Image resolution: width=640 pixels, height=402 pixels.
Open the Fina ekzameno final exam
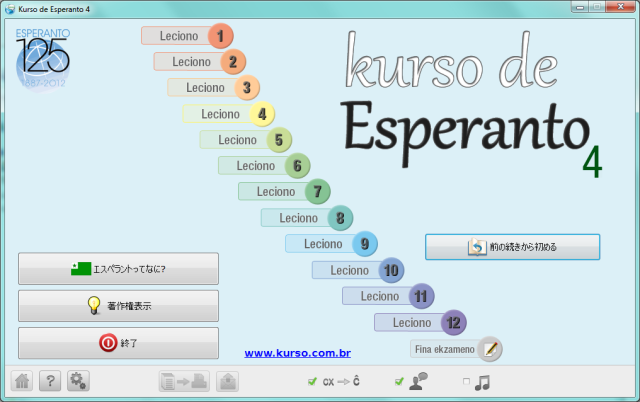tap(445, 349)
